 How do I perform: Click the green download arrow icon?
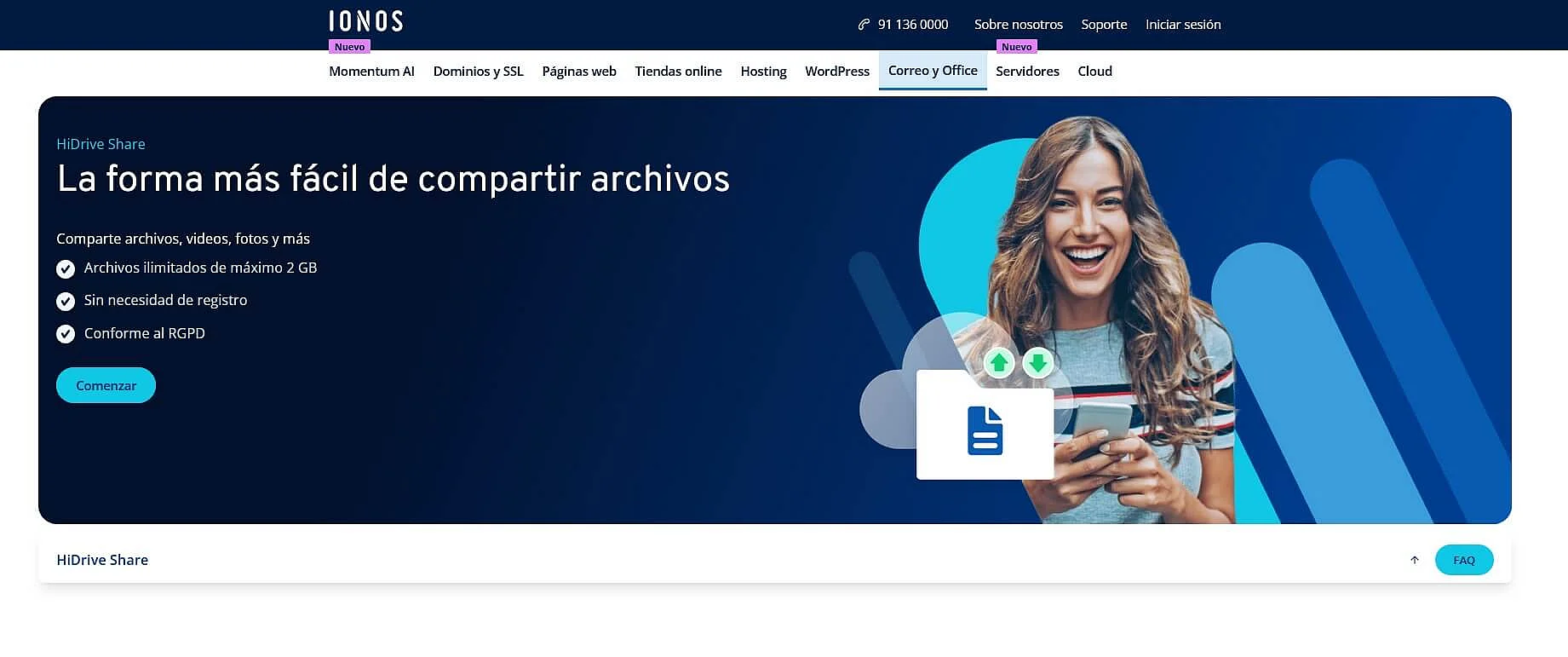point(1037,363)
